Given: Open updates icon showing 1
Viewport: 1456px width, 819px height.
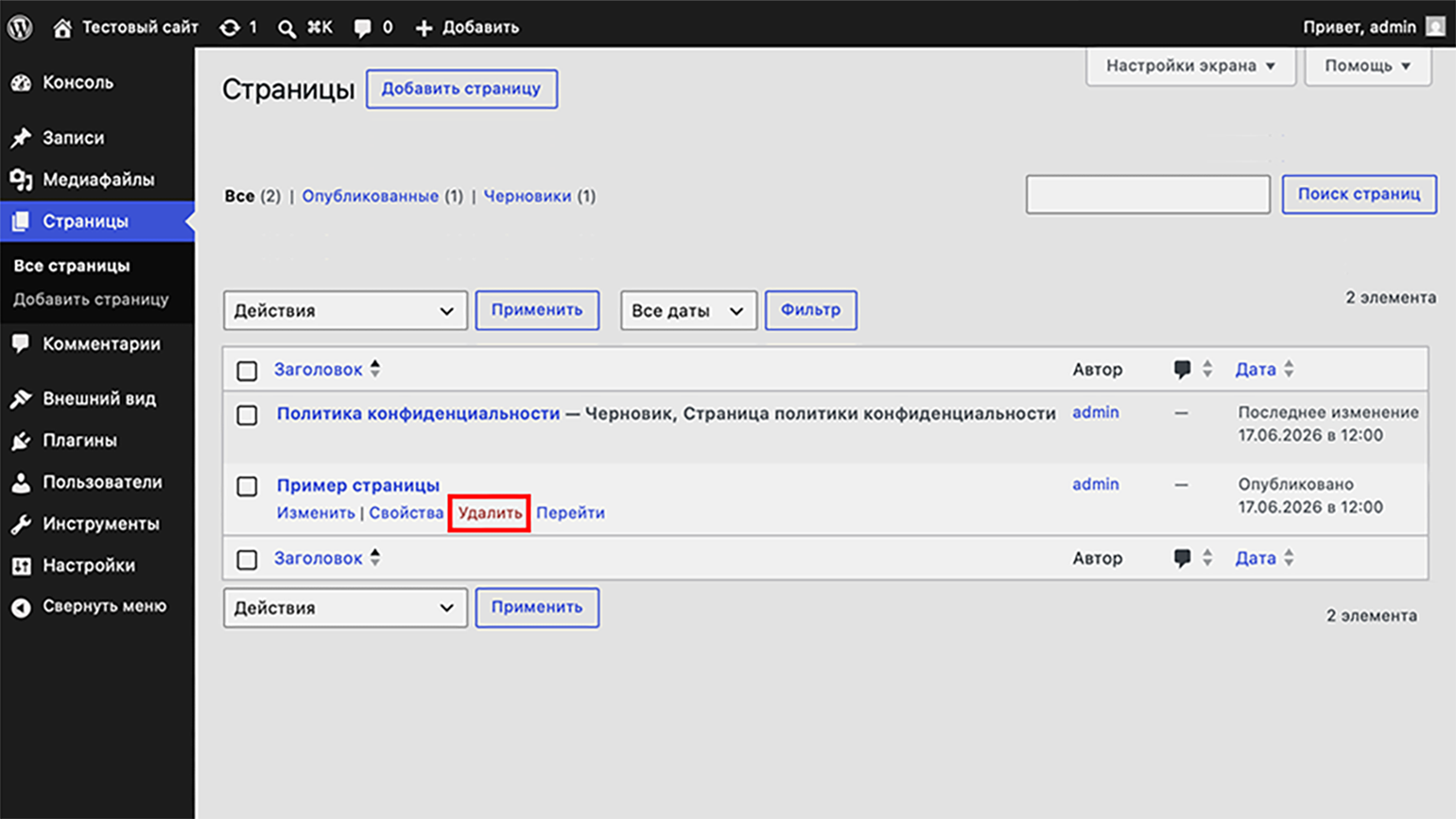Looking at the screenshot, I should point(230,27).
